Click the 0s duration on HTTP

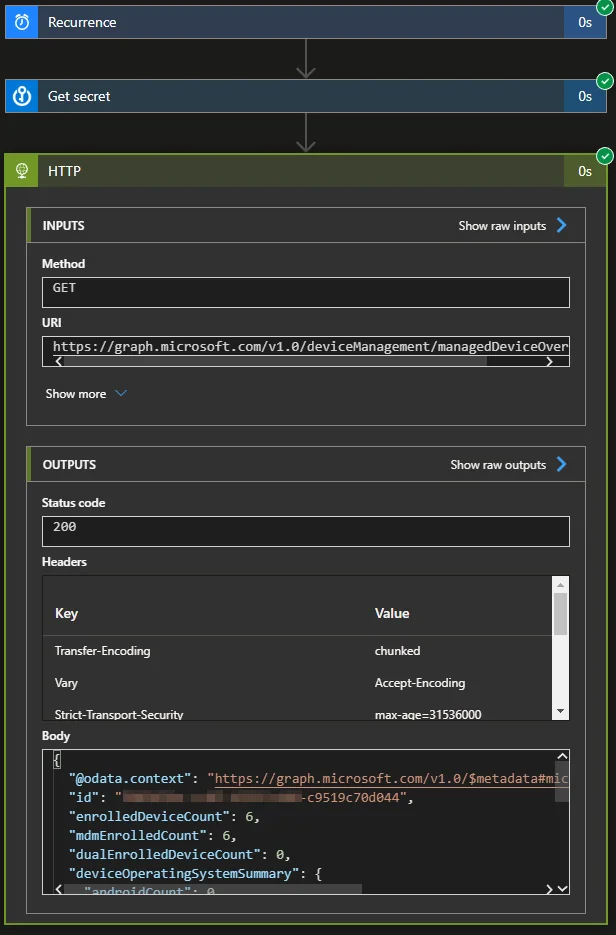click(585, 171)
